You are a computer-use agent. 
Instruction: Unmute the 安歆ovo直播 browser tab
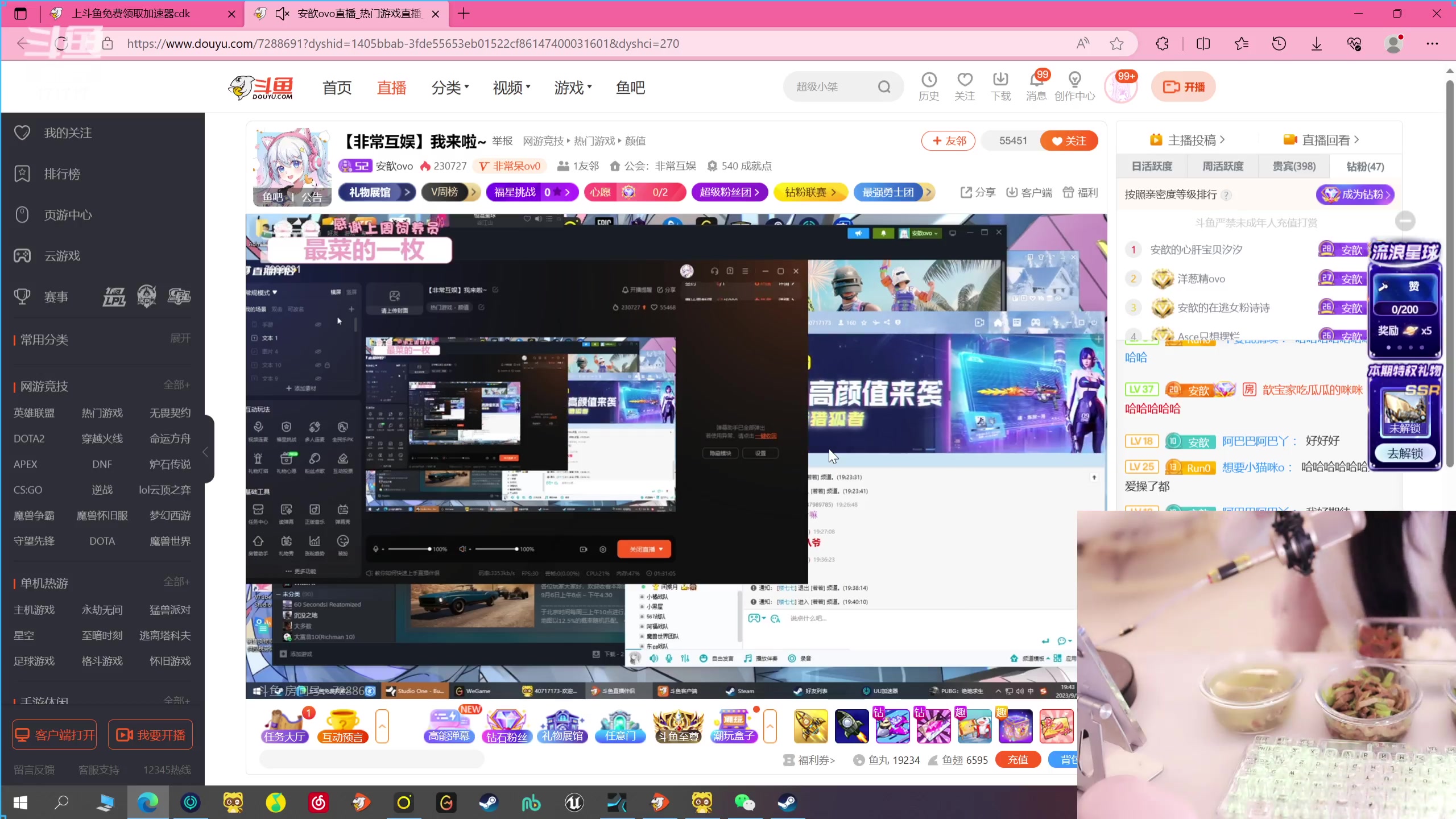(282, 14)
